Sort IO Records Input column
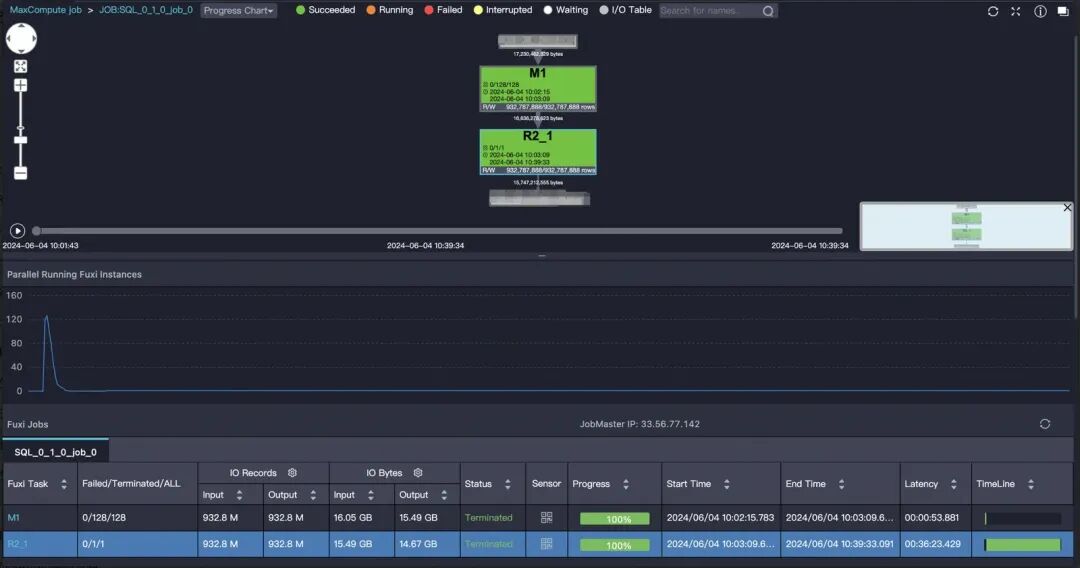 click(239, 495)
